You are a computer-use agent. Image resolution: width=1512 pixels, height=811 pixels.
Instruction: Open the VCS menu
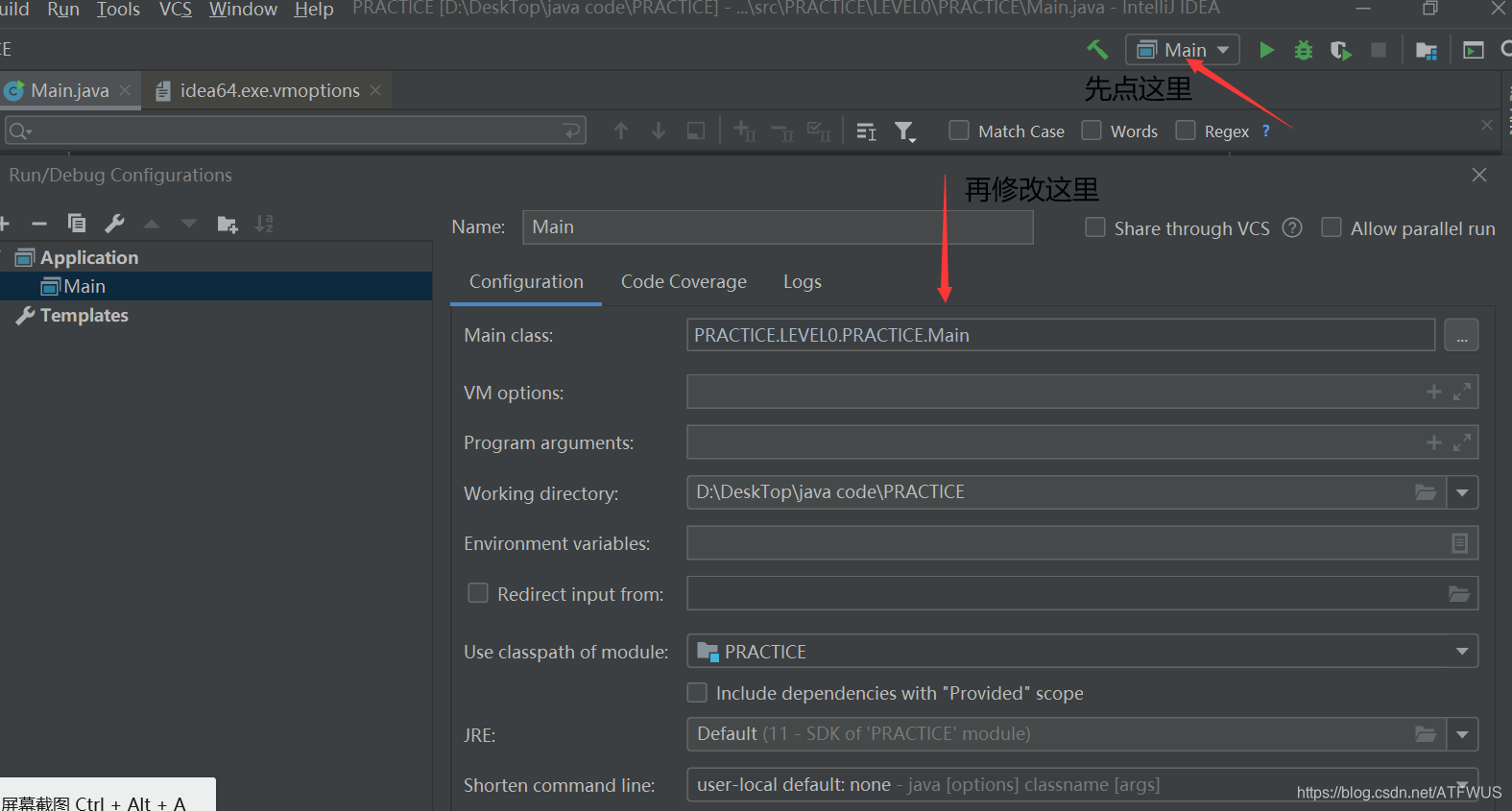(x=175, y=10)
